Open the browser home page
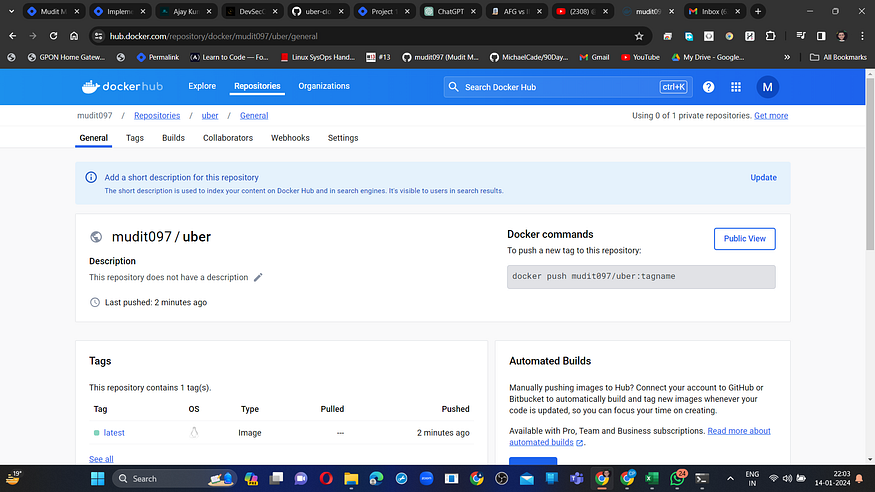Screen dimensions: 875x492 [74, 36]
